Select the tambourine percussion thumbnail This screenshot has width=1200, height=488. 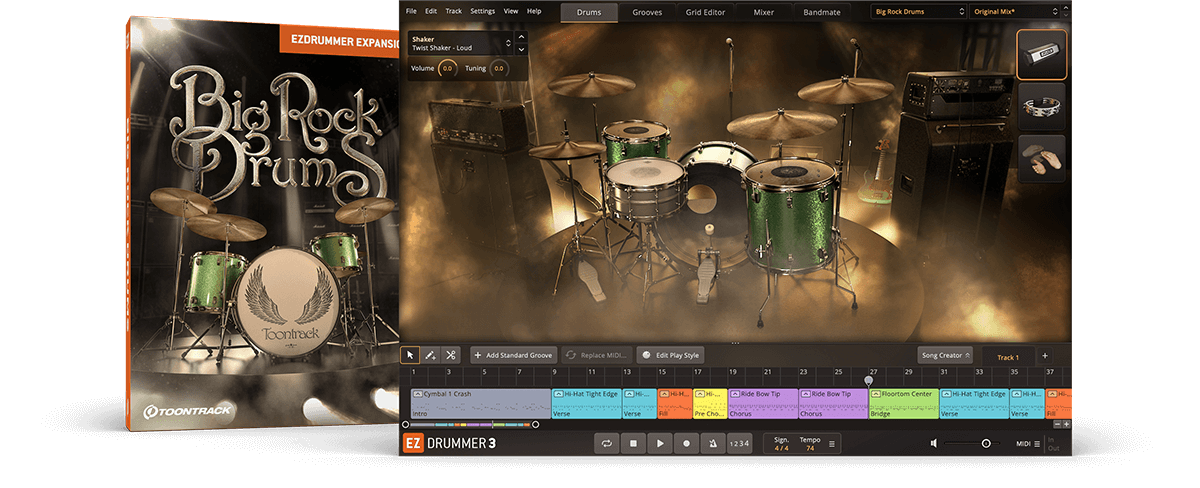1041,107
